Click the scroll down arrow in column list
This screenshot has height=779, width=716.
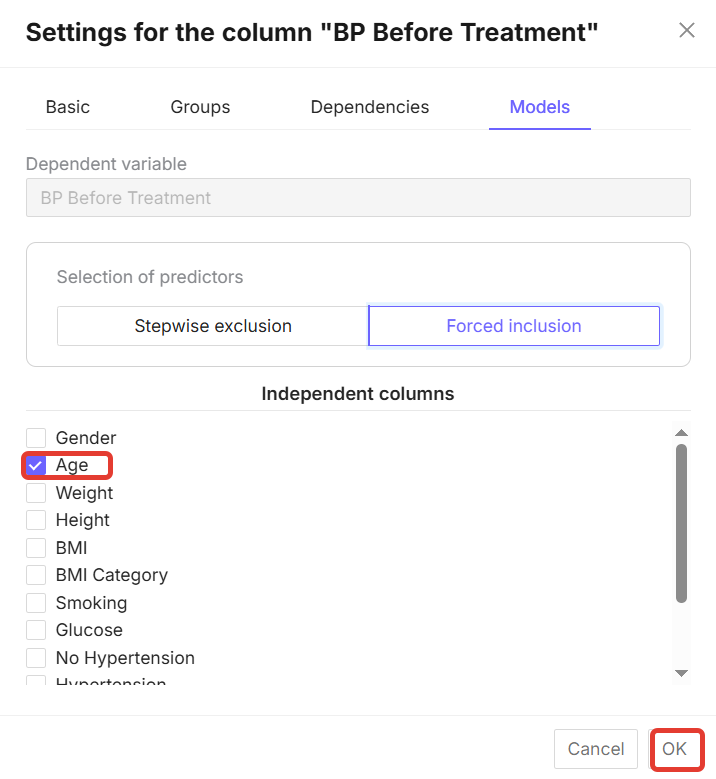coord(681,673)
